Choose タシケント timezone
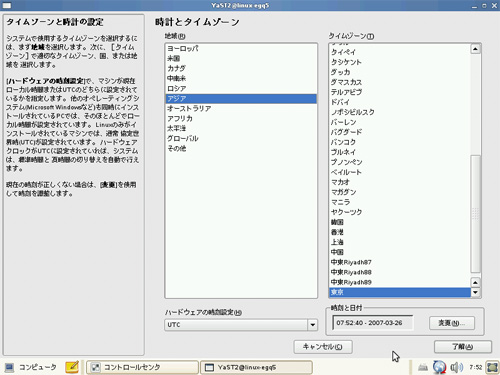This screenshot has height=375, width=500. [400, 62]
